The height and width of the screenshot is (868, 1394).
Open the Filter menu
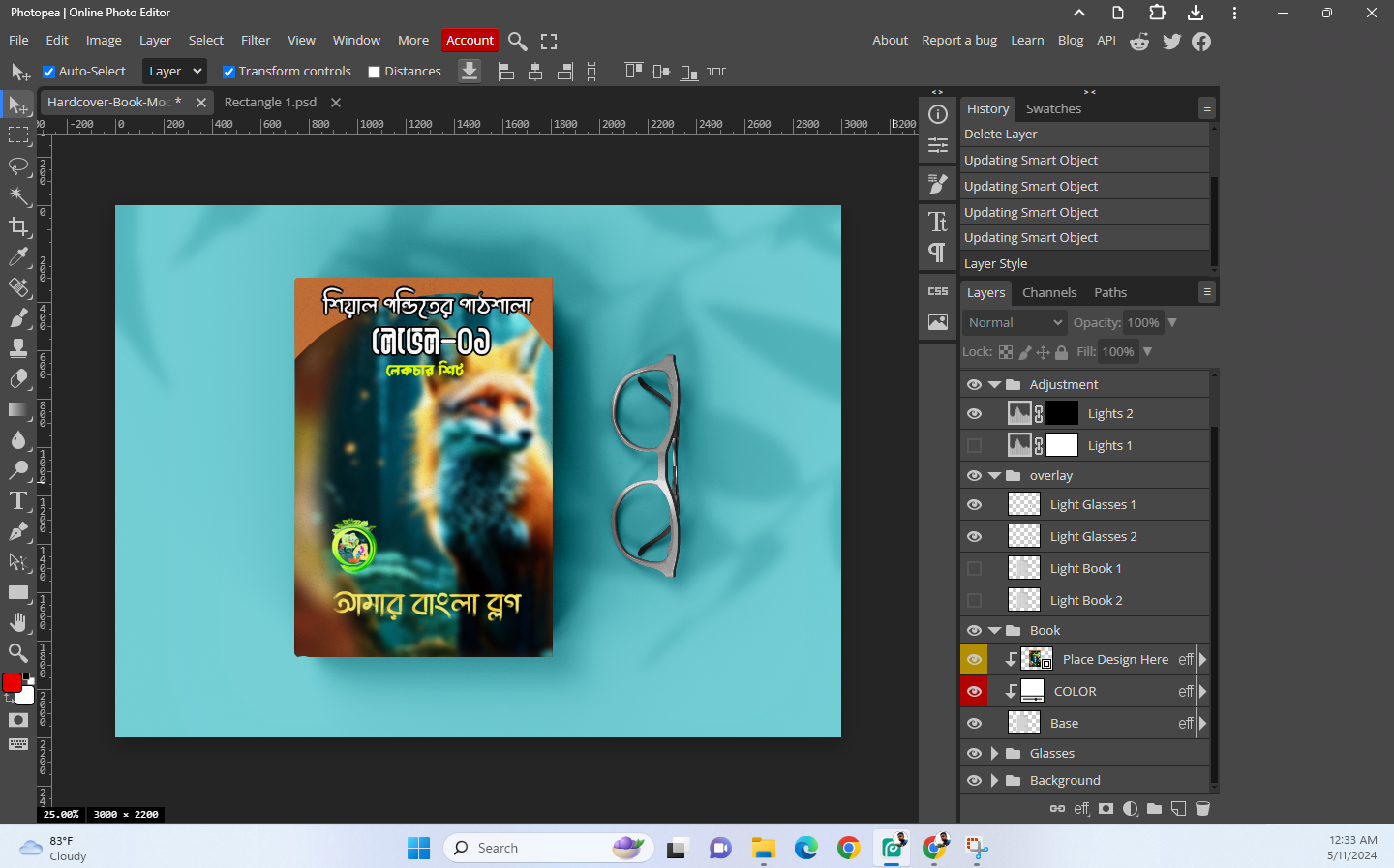click(x=256, y=41)
